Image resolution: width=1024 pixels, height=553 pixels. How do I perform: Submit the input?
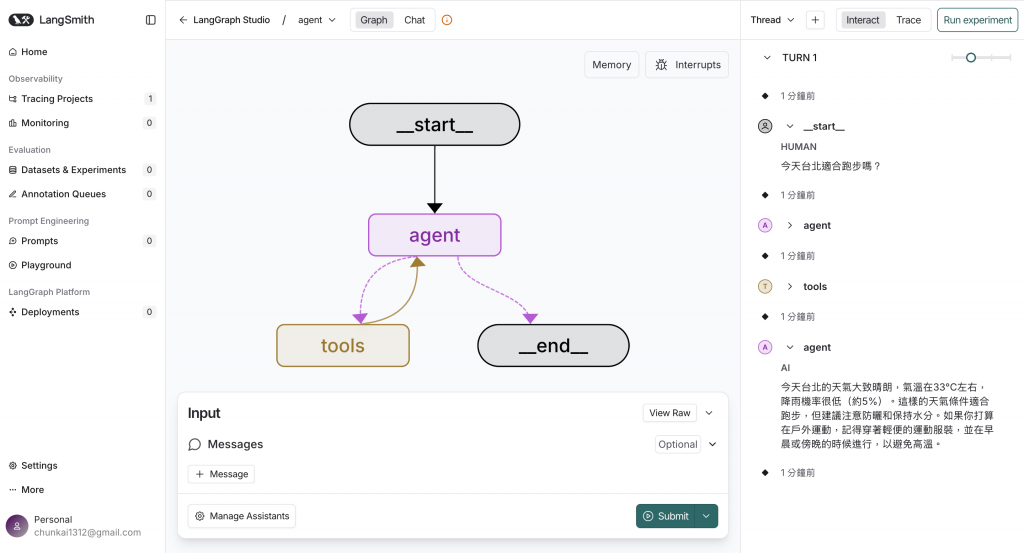665,516
